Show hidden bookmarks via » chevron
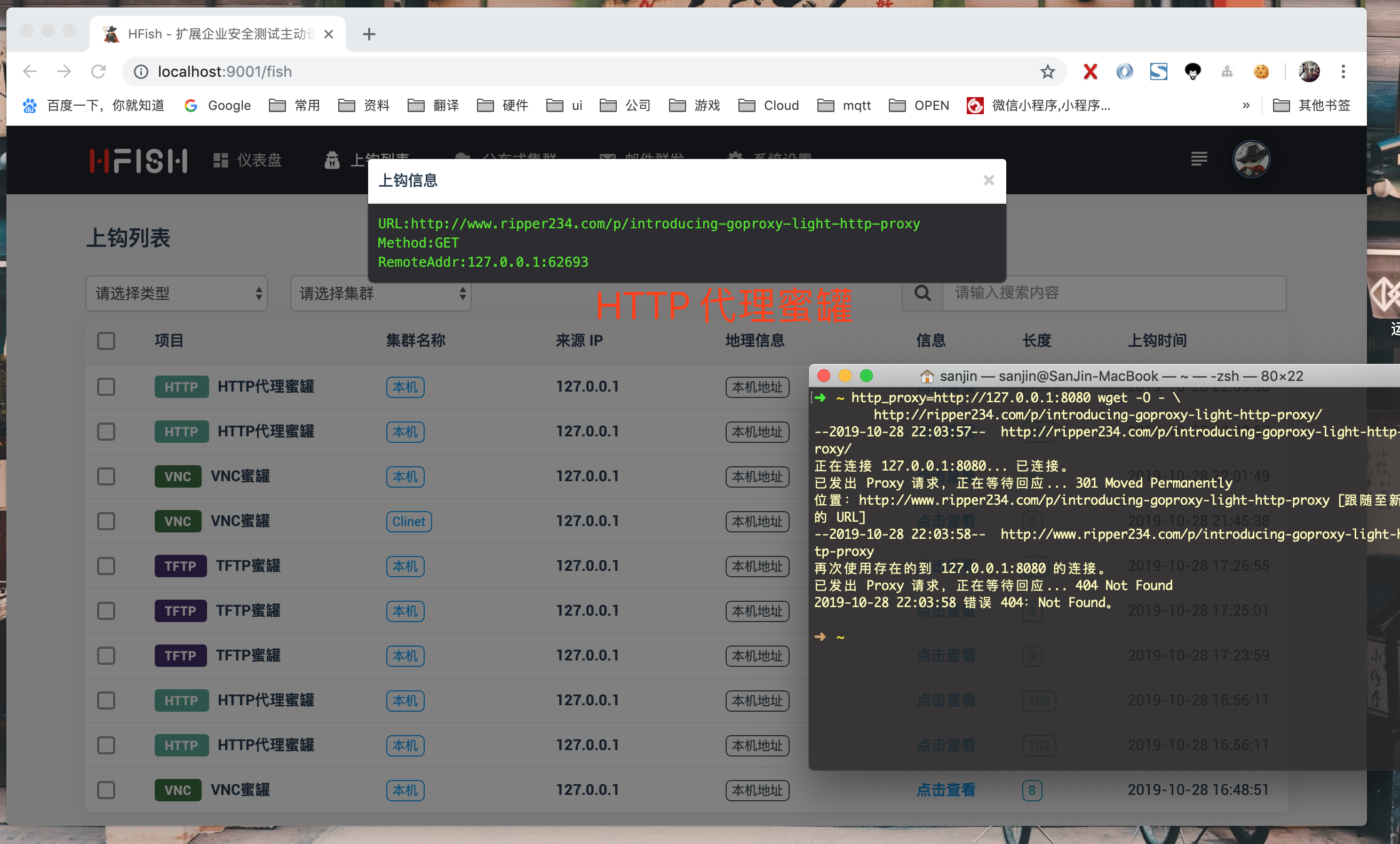Viewport: 1400px width, 844px height. 1245,105
